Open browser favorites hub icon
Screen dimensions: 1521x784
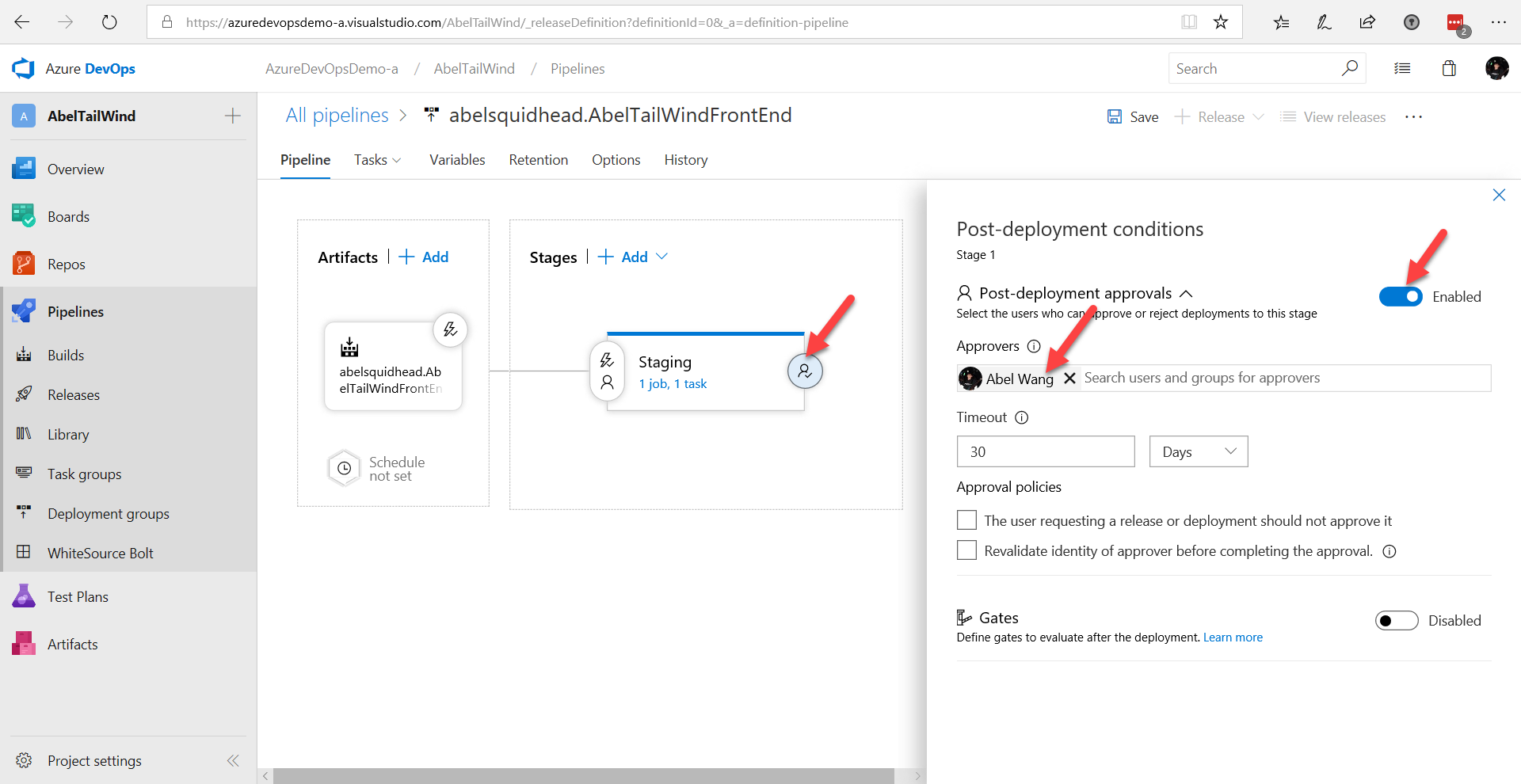(x=1281, y=22)
